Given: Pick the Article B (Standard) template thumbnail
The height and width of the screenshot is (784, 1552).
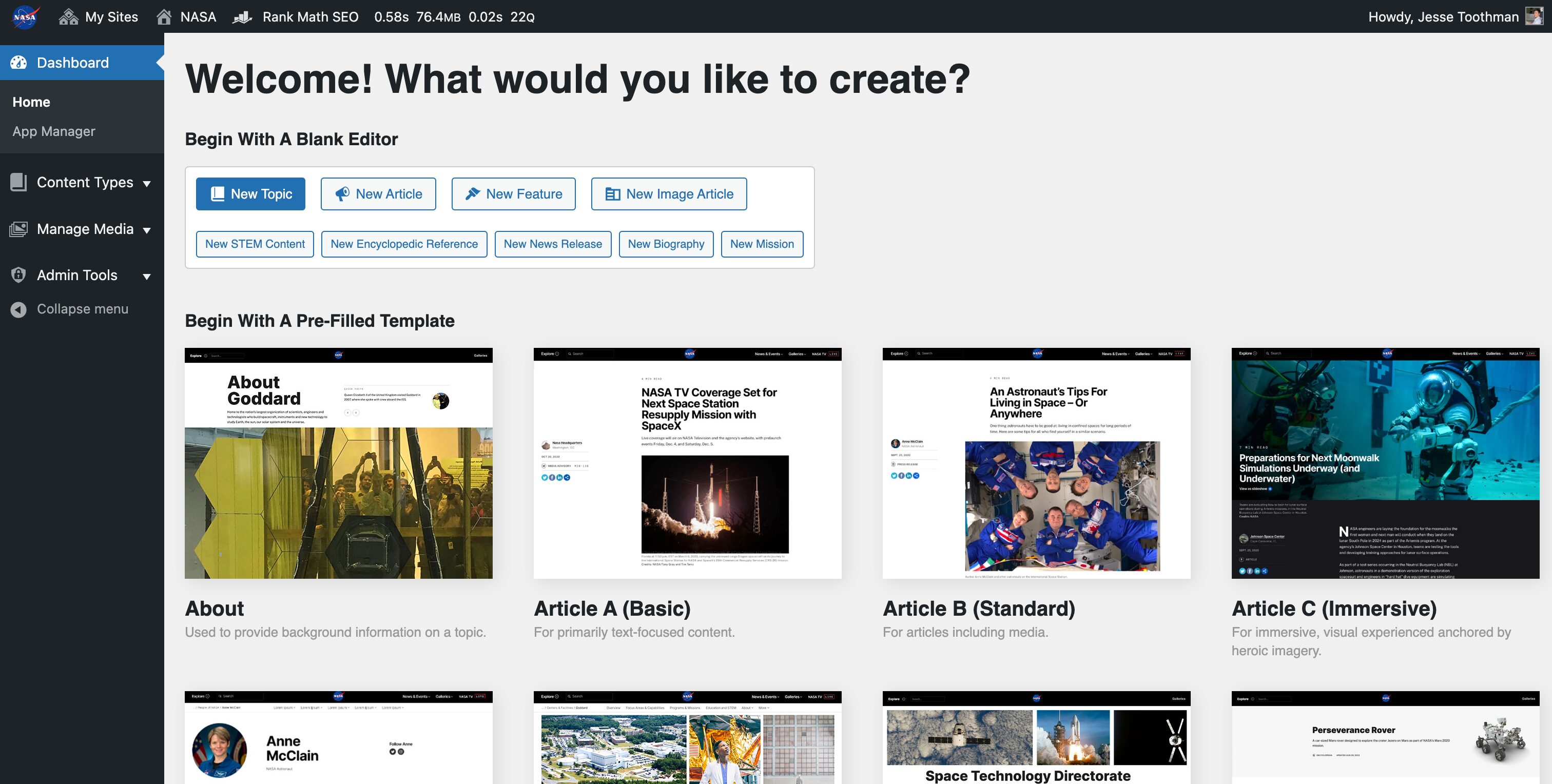Looking at the screenshot, I should tap(1036, 463).
